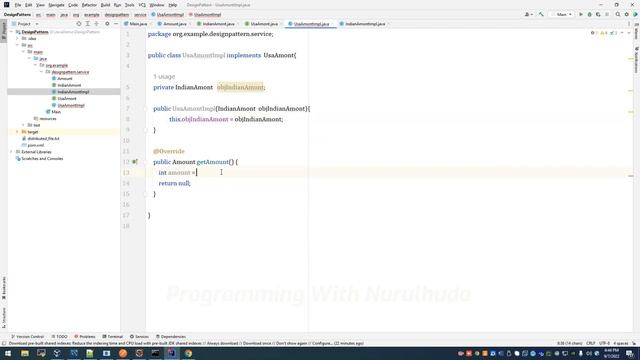Select the resources folder

tap(48, 119)
